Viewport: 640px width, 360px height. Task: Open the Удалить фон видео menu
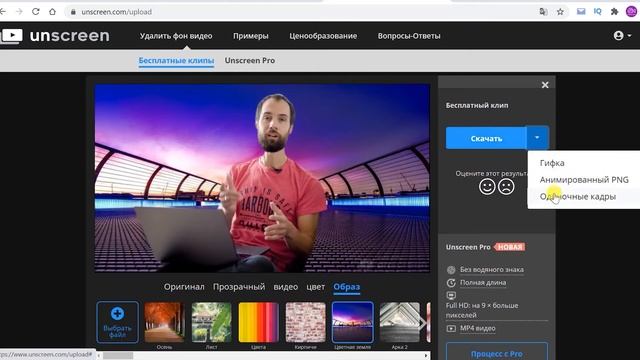[x=176, y=36]
